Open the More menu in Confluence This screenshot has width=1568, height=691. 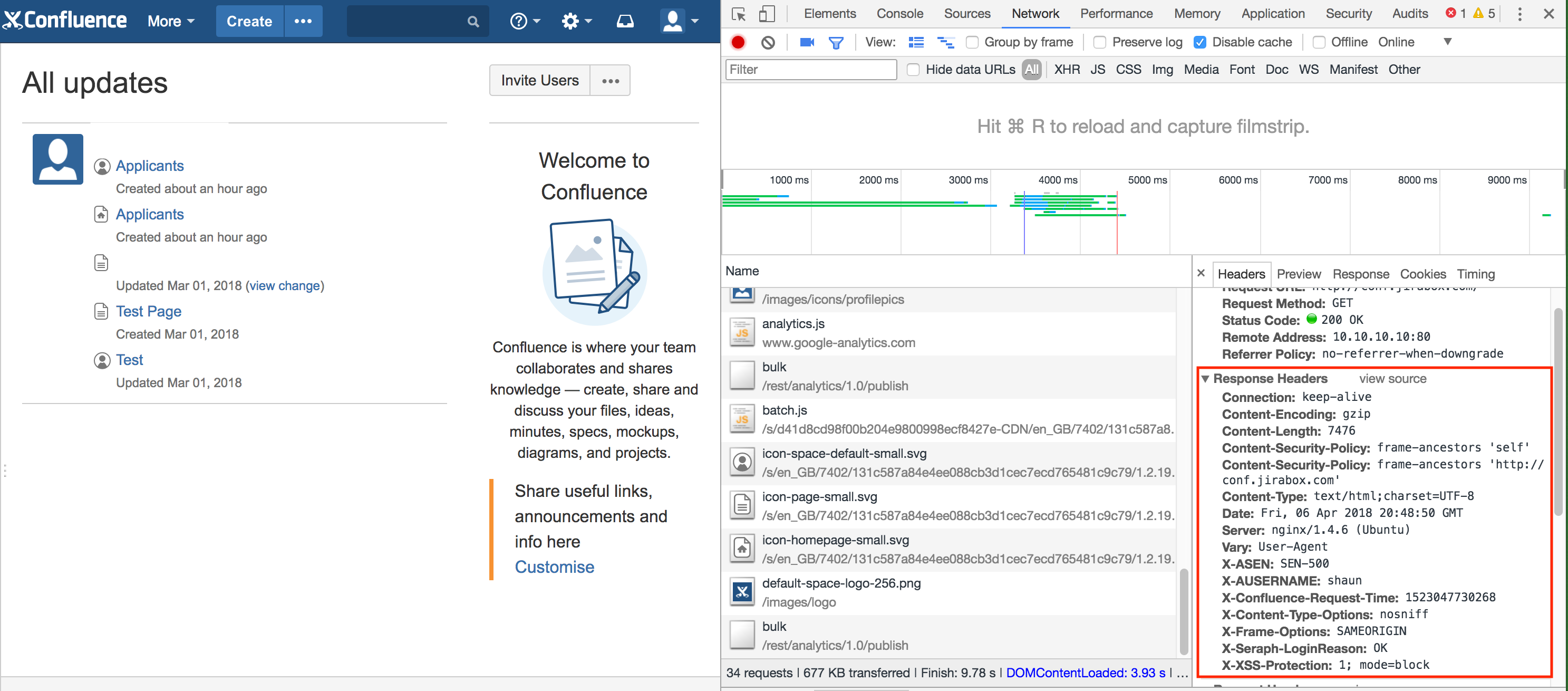click(170, 21)
